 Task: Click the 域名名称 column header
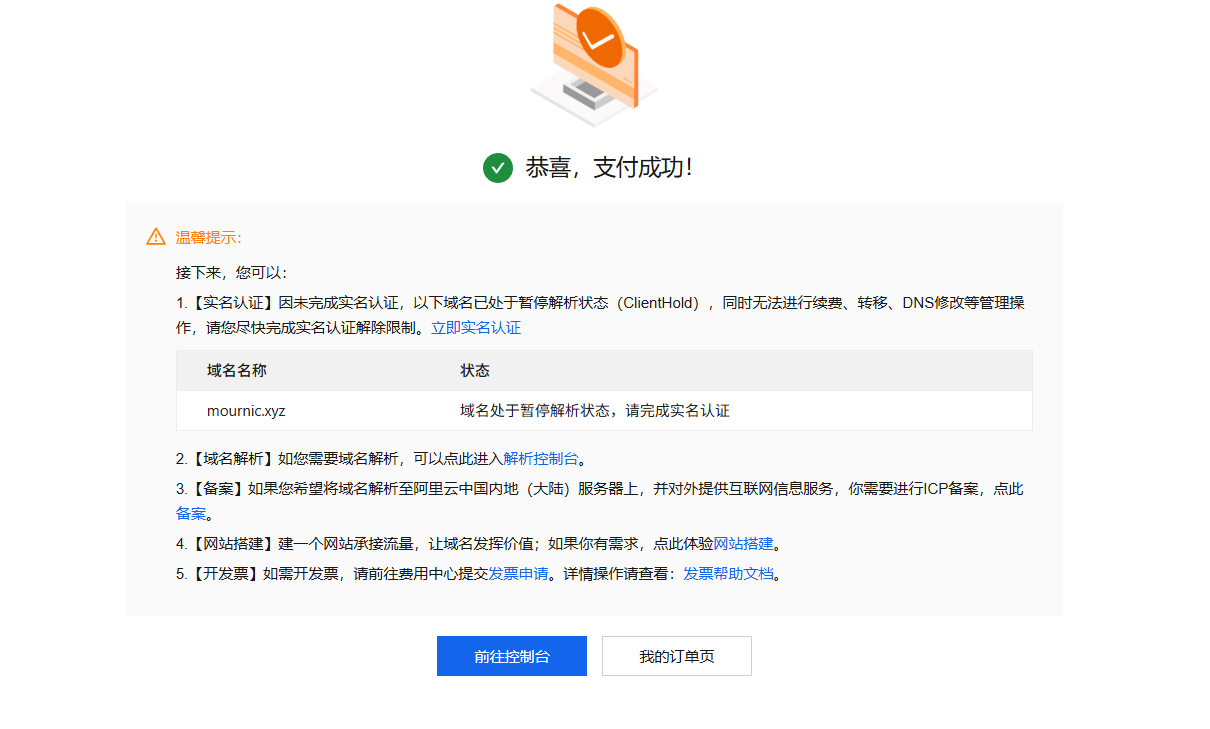[x=237, y=371]
